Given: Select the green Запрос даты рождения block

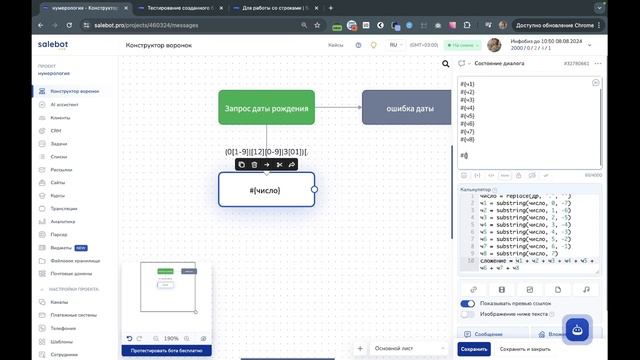Looking at the screenshot, I should click(267, 107).
